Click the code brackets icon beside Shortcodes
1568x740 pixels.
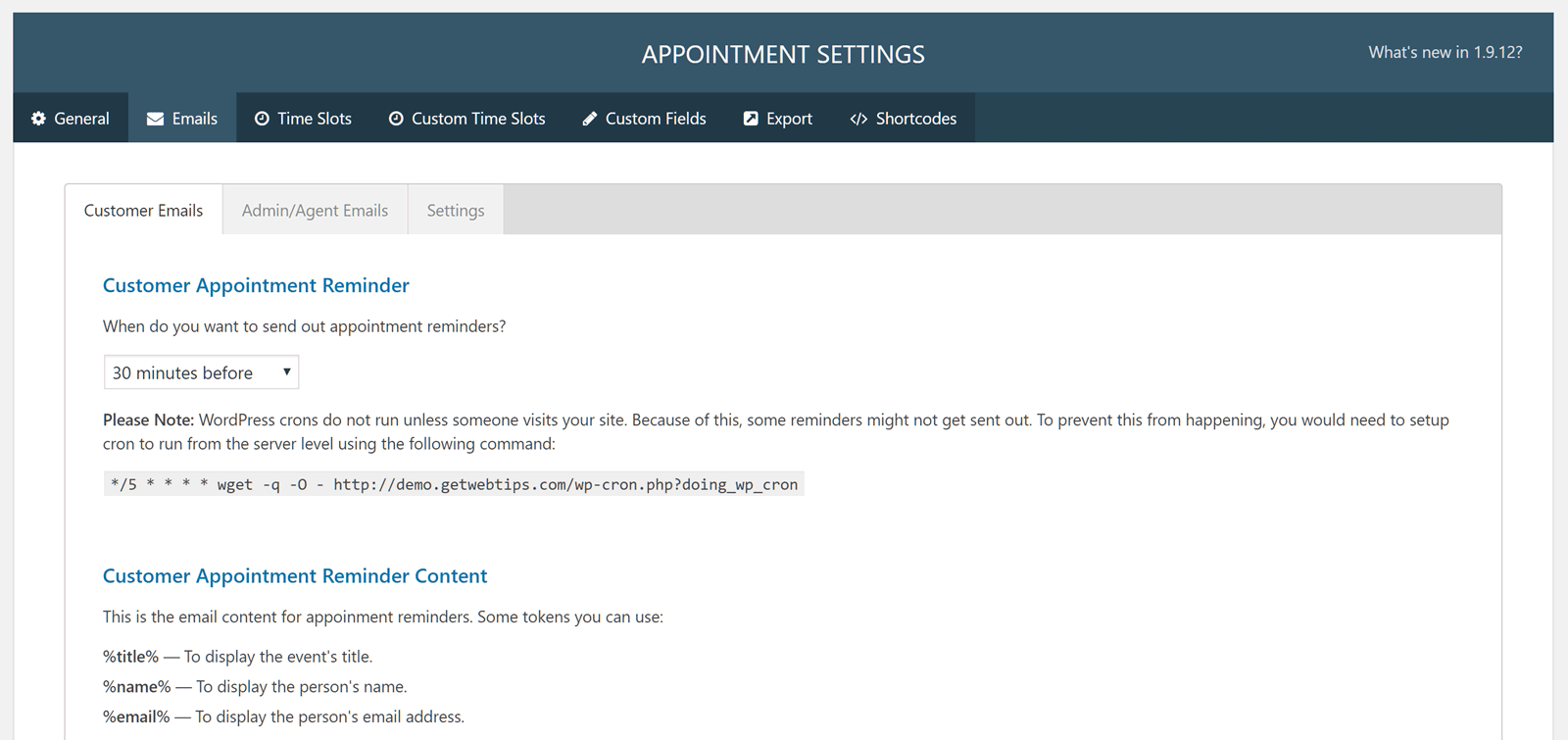858,119
